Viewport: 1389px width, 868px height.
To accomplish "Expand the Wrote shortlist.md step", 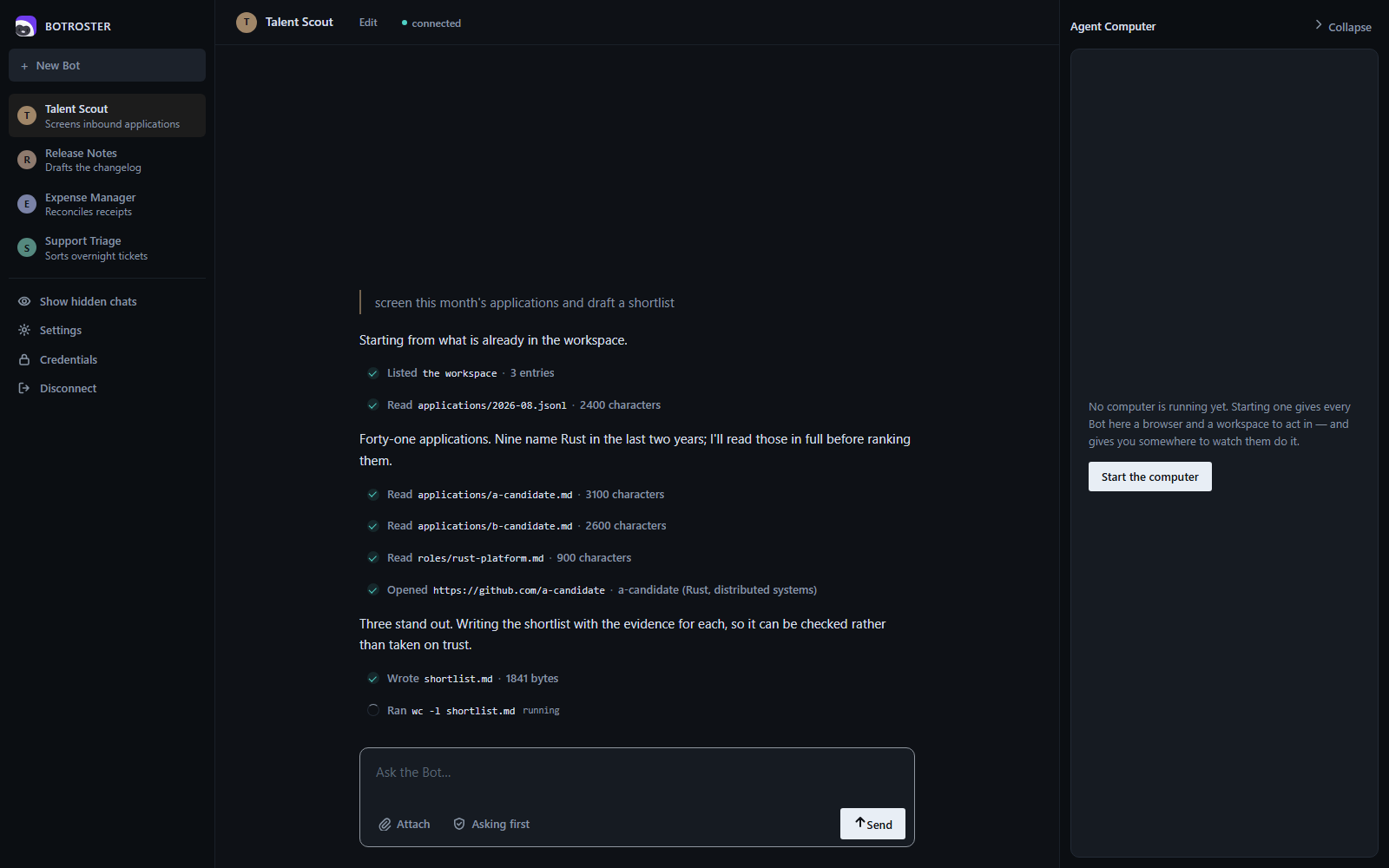I will pyautogui.click(x=463, y=679).
